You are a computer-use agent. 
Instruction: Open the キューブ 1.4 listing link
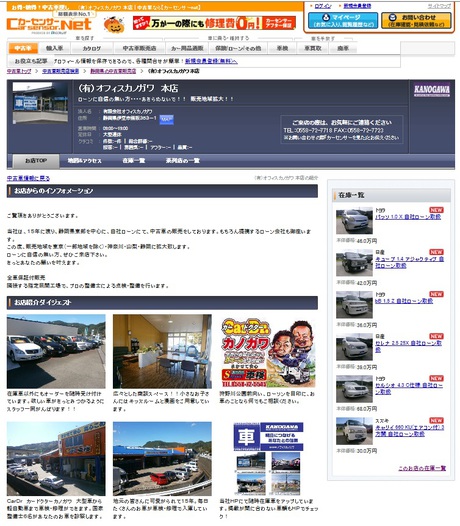pos(409,262)
